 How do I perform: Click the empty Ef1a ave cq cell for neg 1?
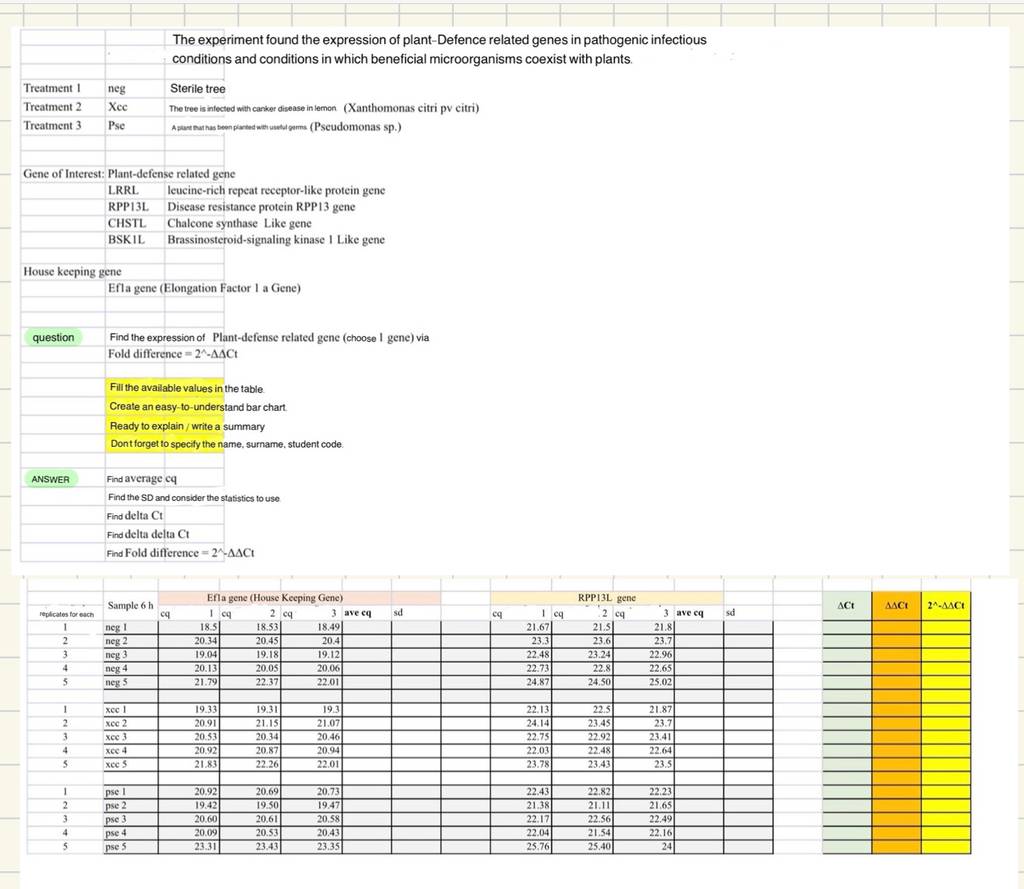pyautogui.click(x=366, y=627)
